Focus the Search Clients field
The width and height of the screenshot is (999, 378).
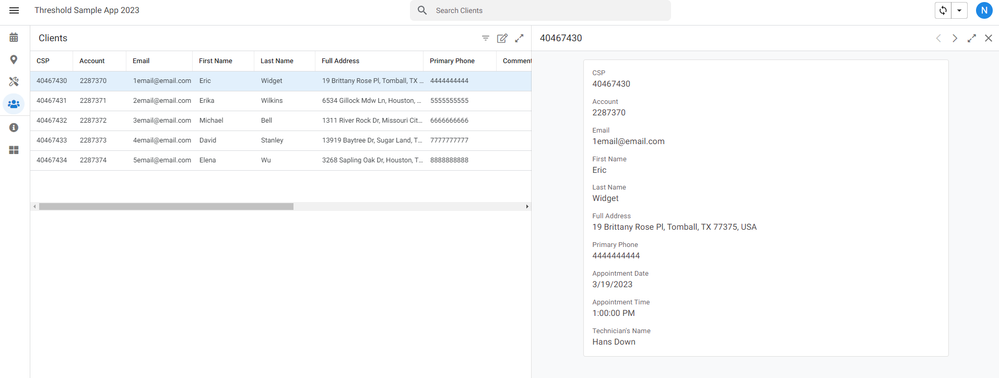540,11
